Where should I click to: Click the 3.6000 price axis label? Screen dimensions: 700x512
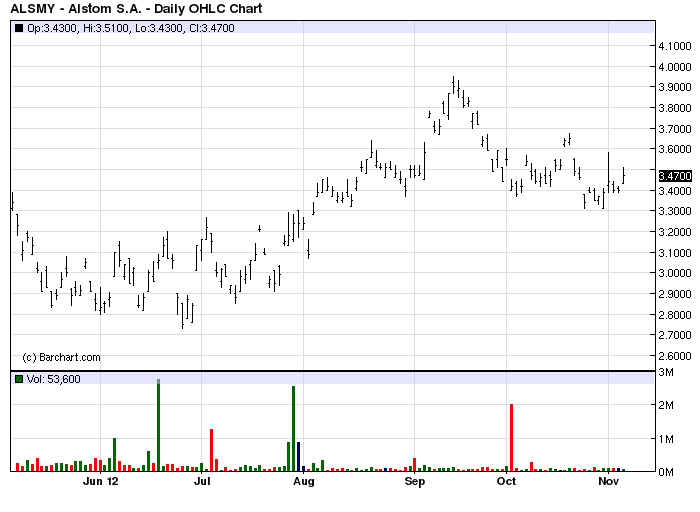point(675,149)
